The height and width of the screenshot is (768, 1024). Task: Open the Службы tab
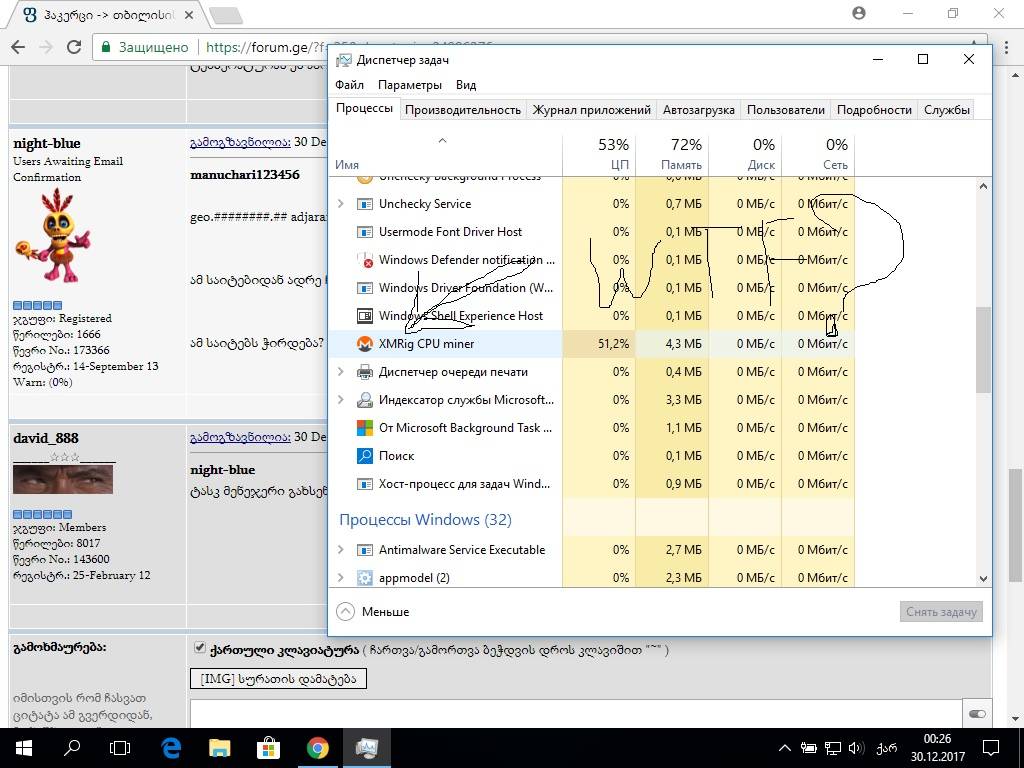click(x=946, y=110)
